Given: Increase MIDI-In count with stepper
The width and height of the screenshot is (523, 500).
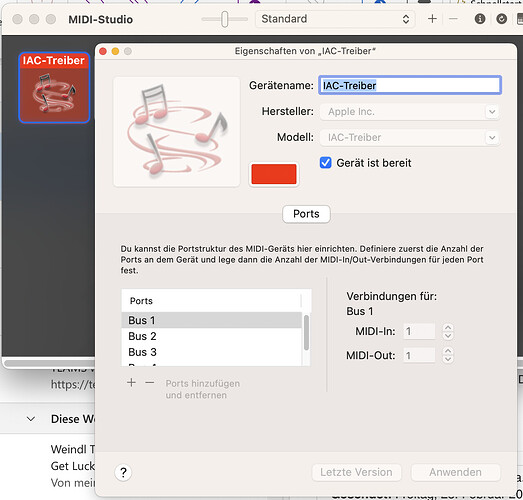Looking at the screenshot, I should (x=448, y=328).
